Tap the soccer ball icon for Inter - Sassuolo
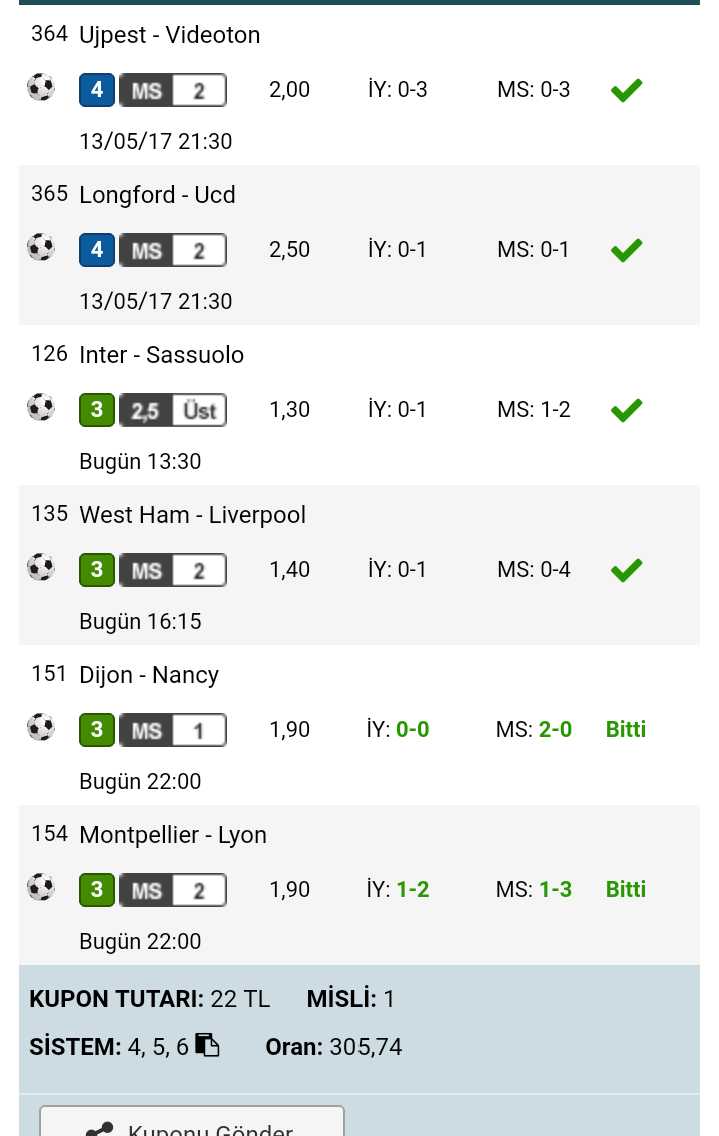The width and height of the screenshot is (719, 1136). pos(41,408)
